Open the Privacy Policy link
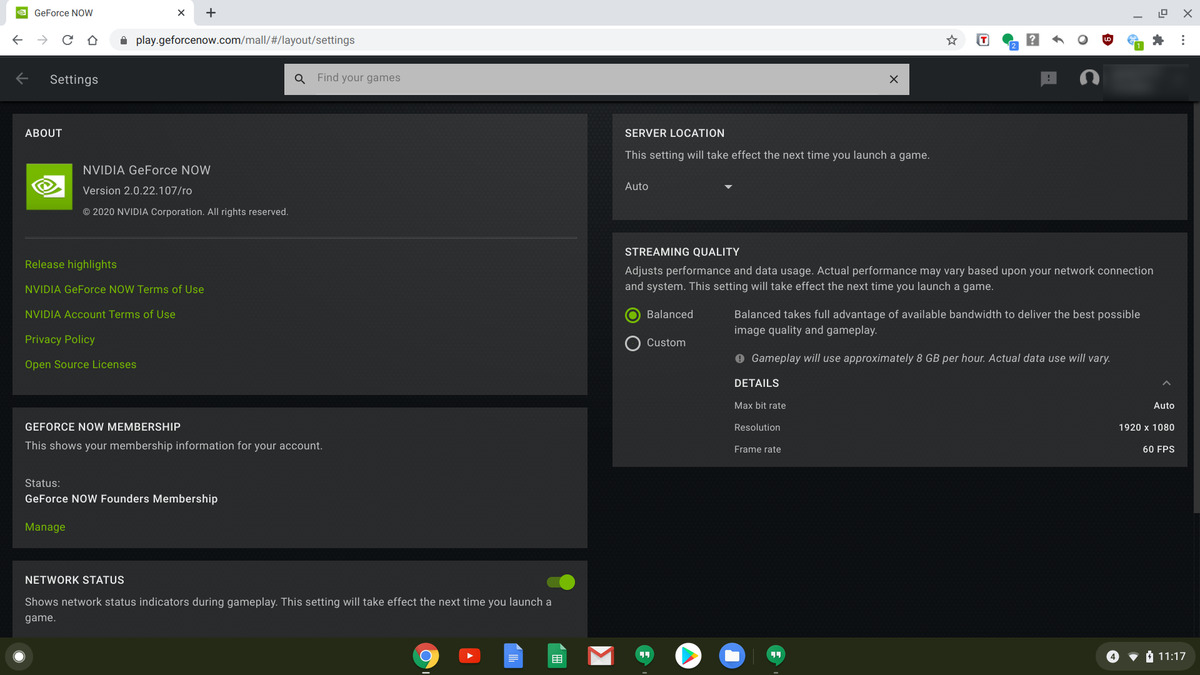 pyautogui.click(x=60, y=339)
